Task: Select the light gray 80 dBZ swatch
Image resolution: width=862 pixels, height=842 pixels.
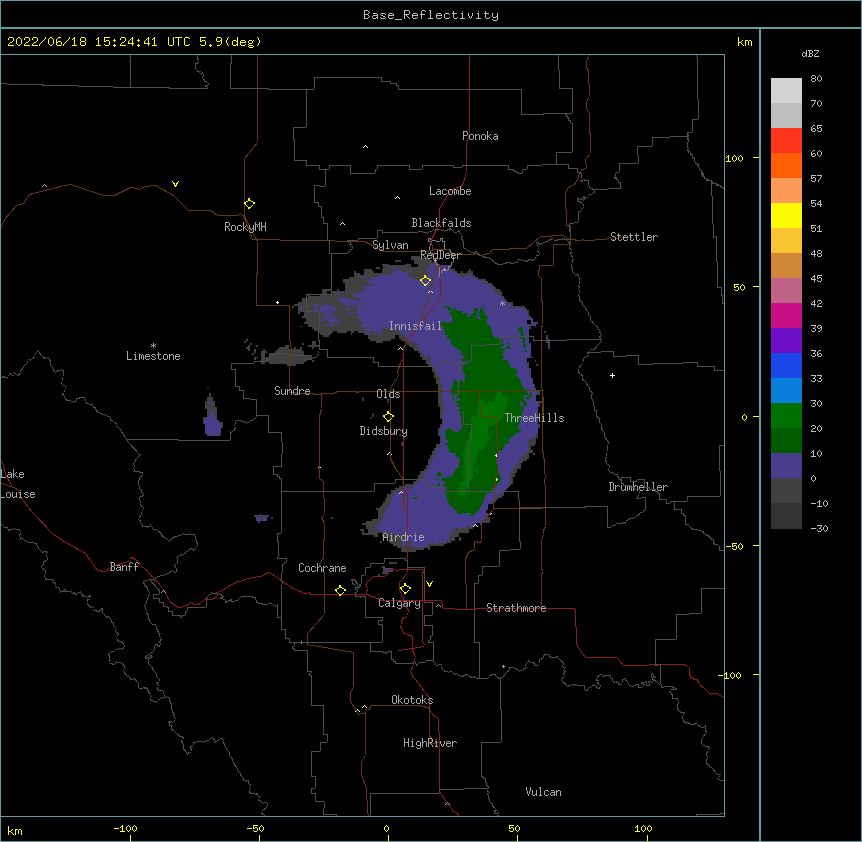Action: click(x=786, y=91)
